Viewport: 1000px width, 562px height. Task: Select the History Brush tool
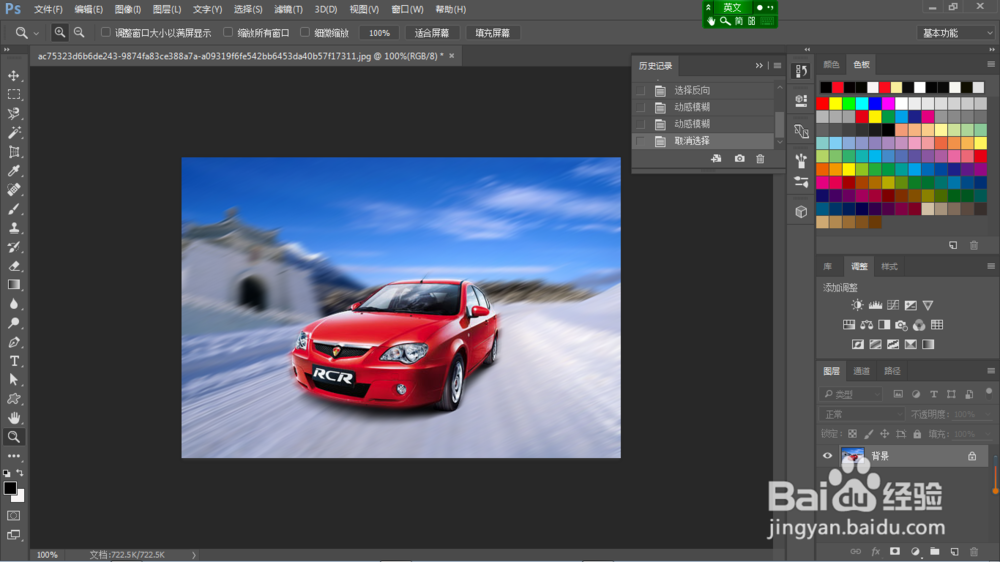[x=13, y=247]
